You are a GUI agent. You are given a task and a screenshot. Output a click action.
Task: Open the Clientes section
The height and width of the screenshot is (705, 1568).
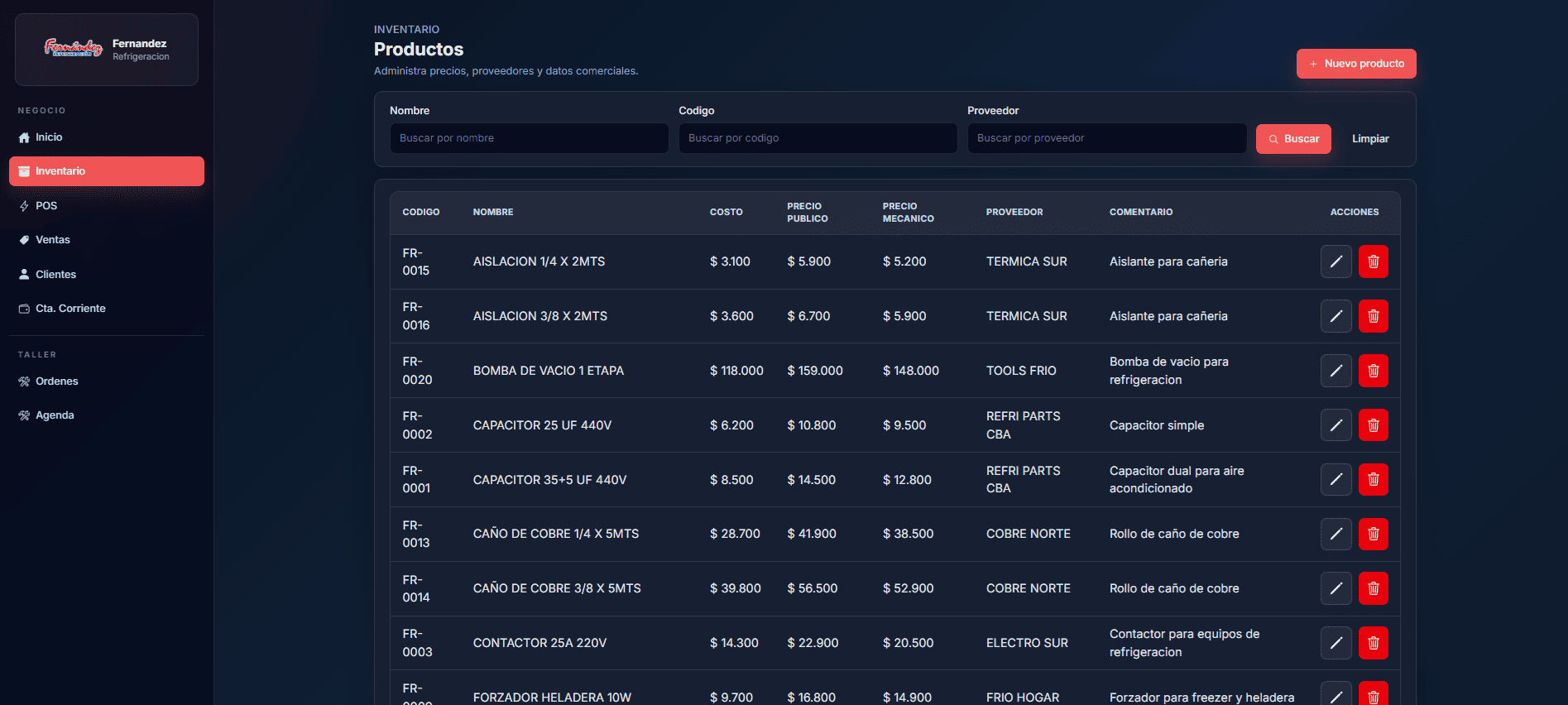coord(107,275)
